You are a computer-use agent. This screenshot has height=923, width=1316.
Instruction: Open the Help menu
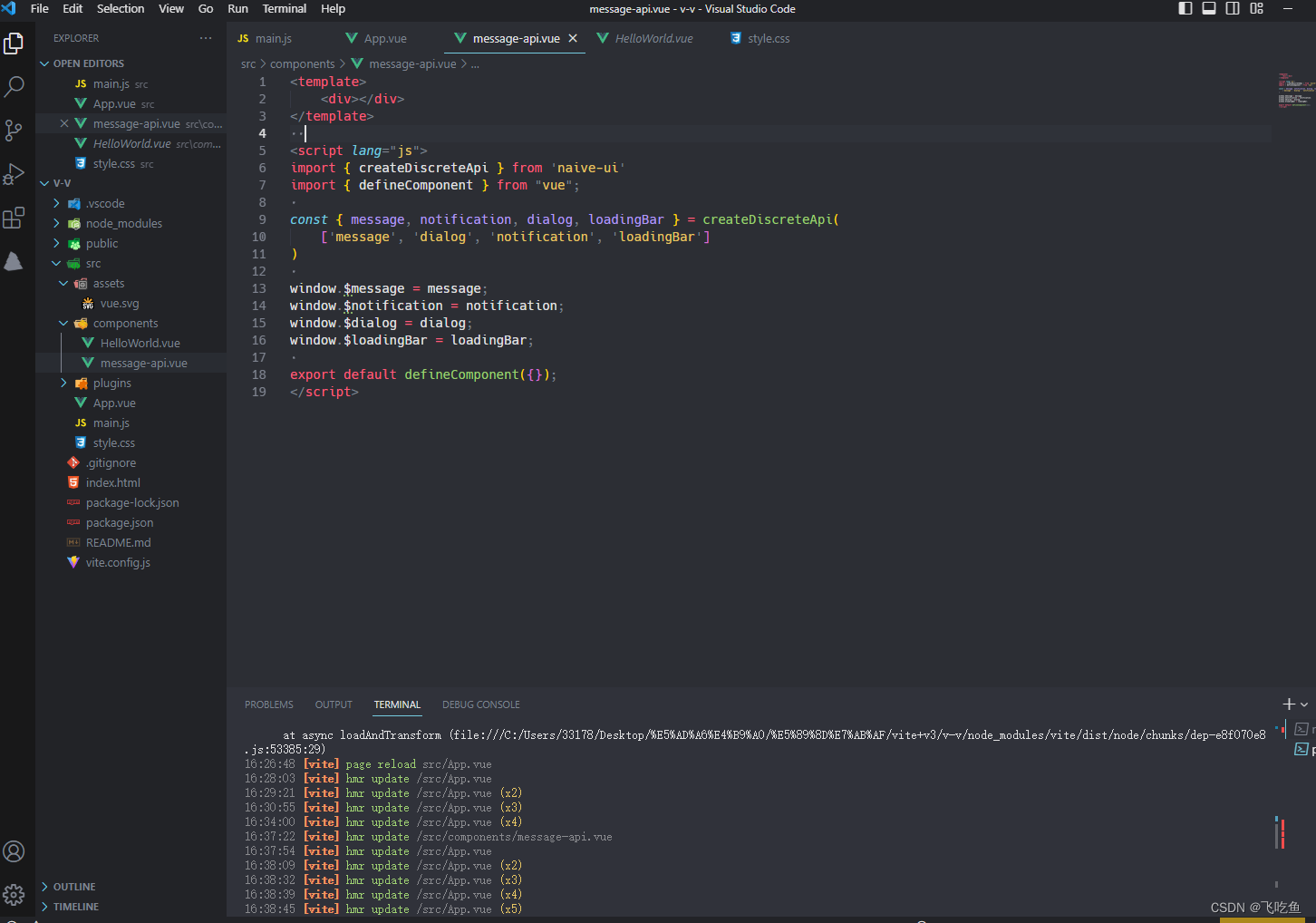pos(333,8)
